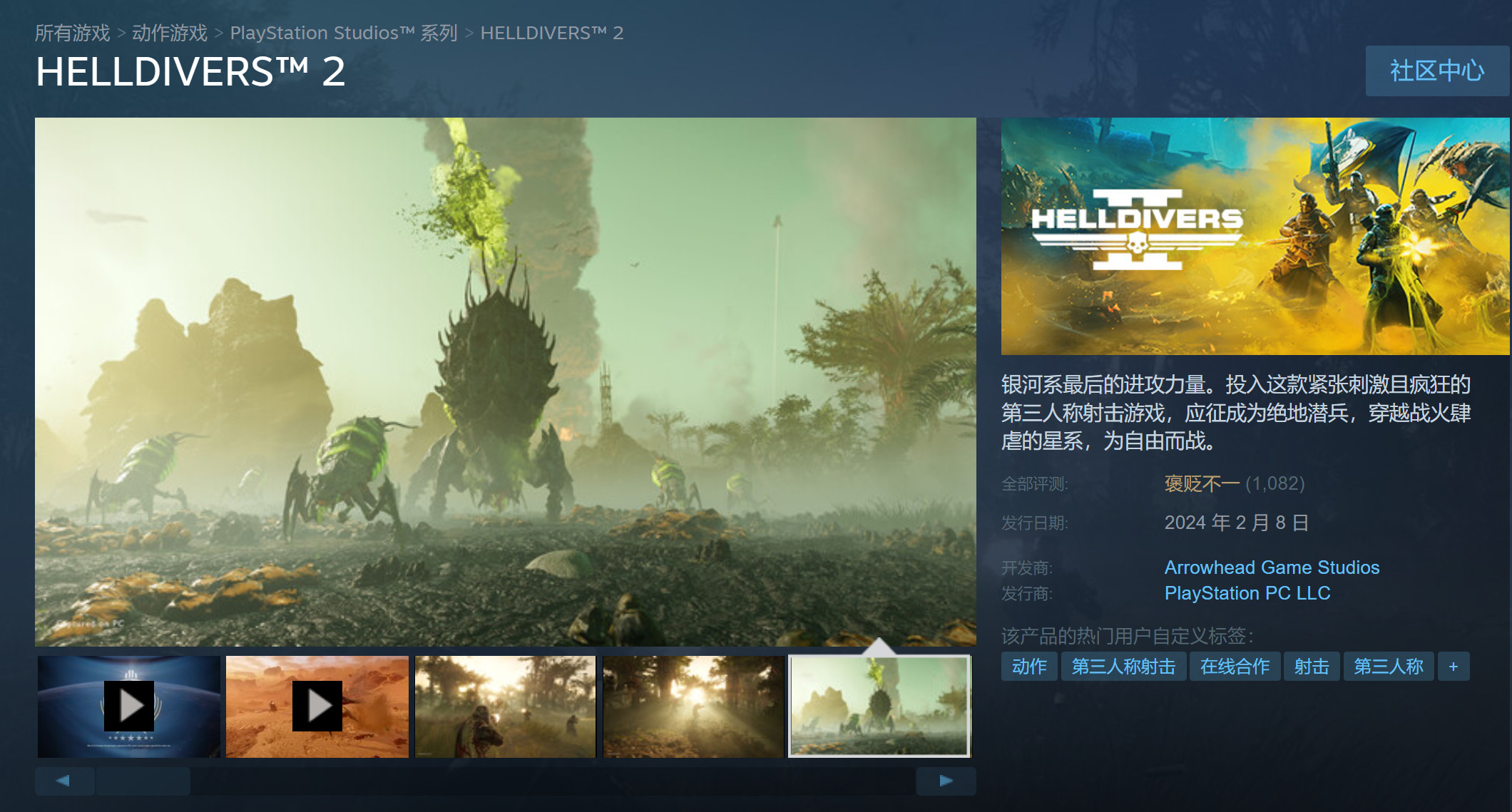Play the first trailer video thumbnail
This screenshot has width=1512, height=812.
click(x=129, y=706)
